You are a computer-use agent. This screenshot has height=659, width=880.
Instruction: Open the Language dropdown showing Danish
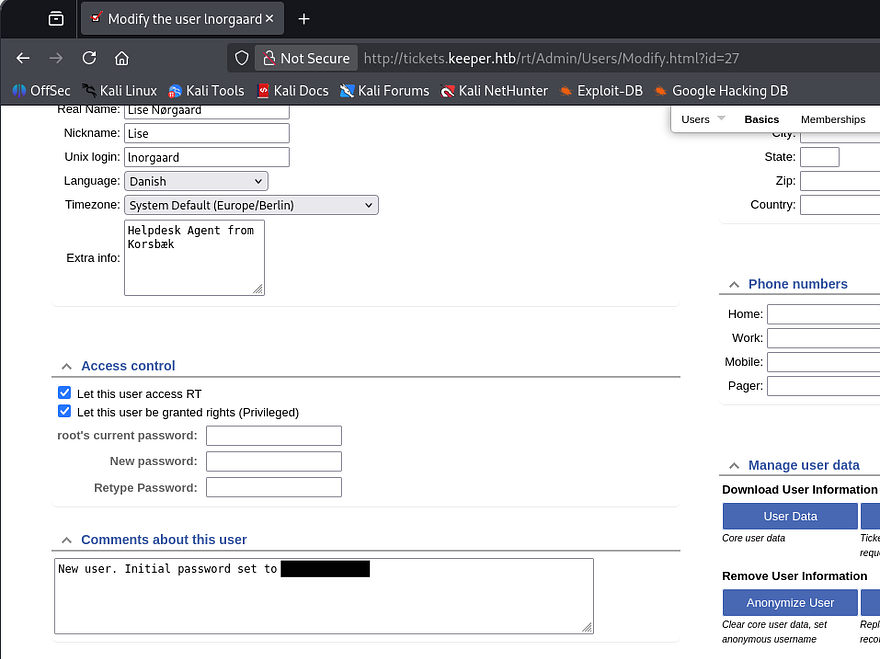click(196, 181)
